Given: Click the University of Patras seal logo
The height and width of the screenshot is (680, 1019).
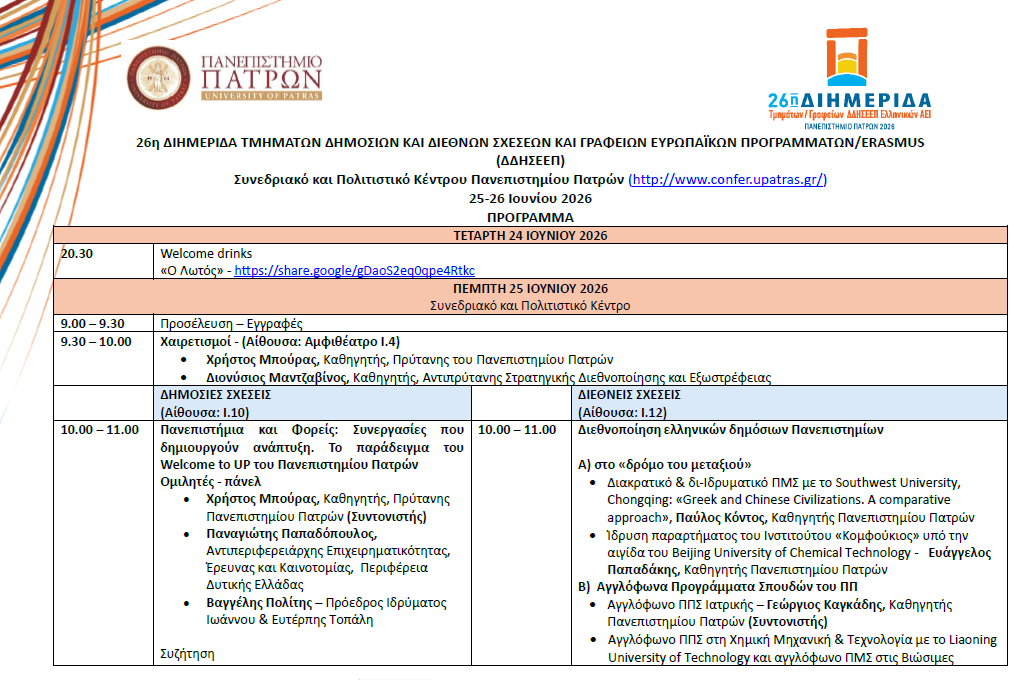Looking at the screenshot, I should (x=159, y=78).
